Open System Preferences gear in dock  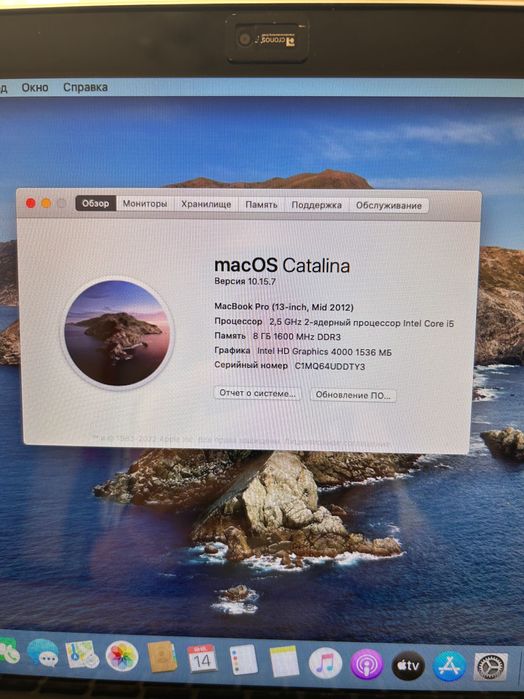click(x=491, y=667)
